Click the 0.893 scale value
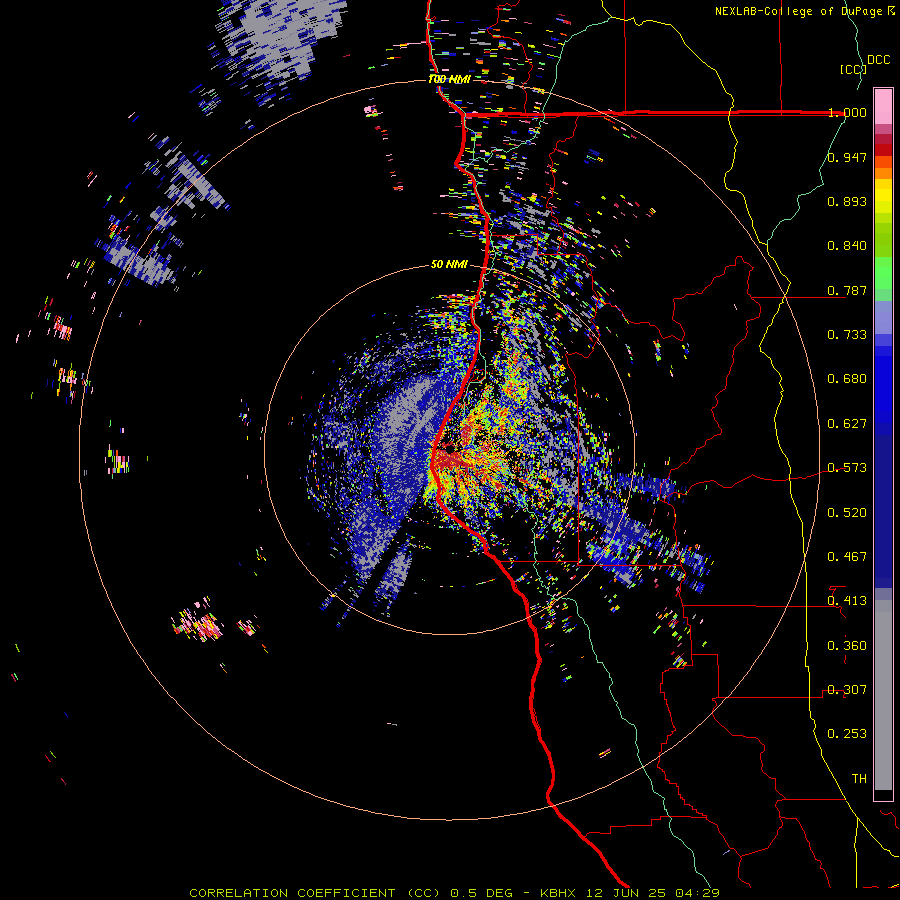This screenshot has height=900, width=900. point(847,201)
